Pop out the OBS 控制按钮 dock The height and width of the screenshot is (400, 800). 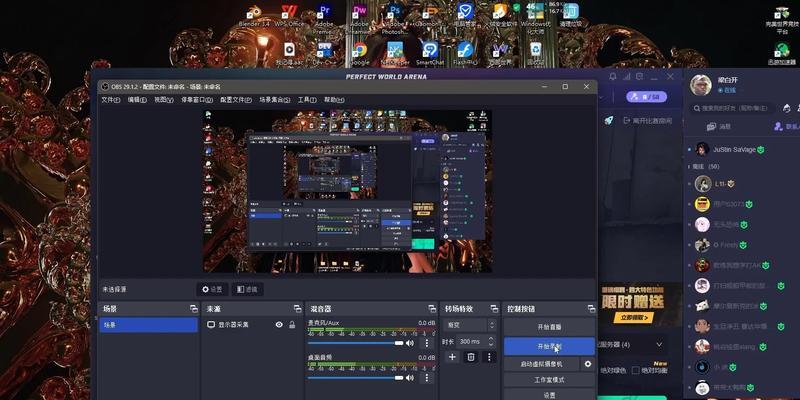click(591, 309)
